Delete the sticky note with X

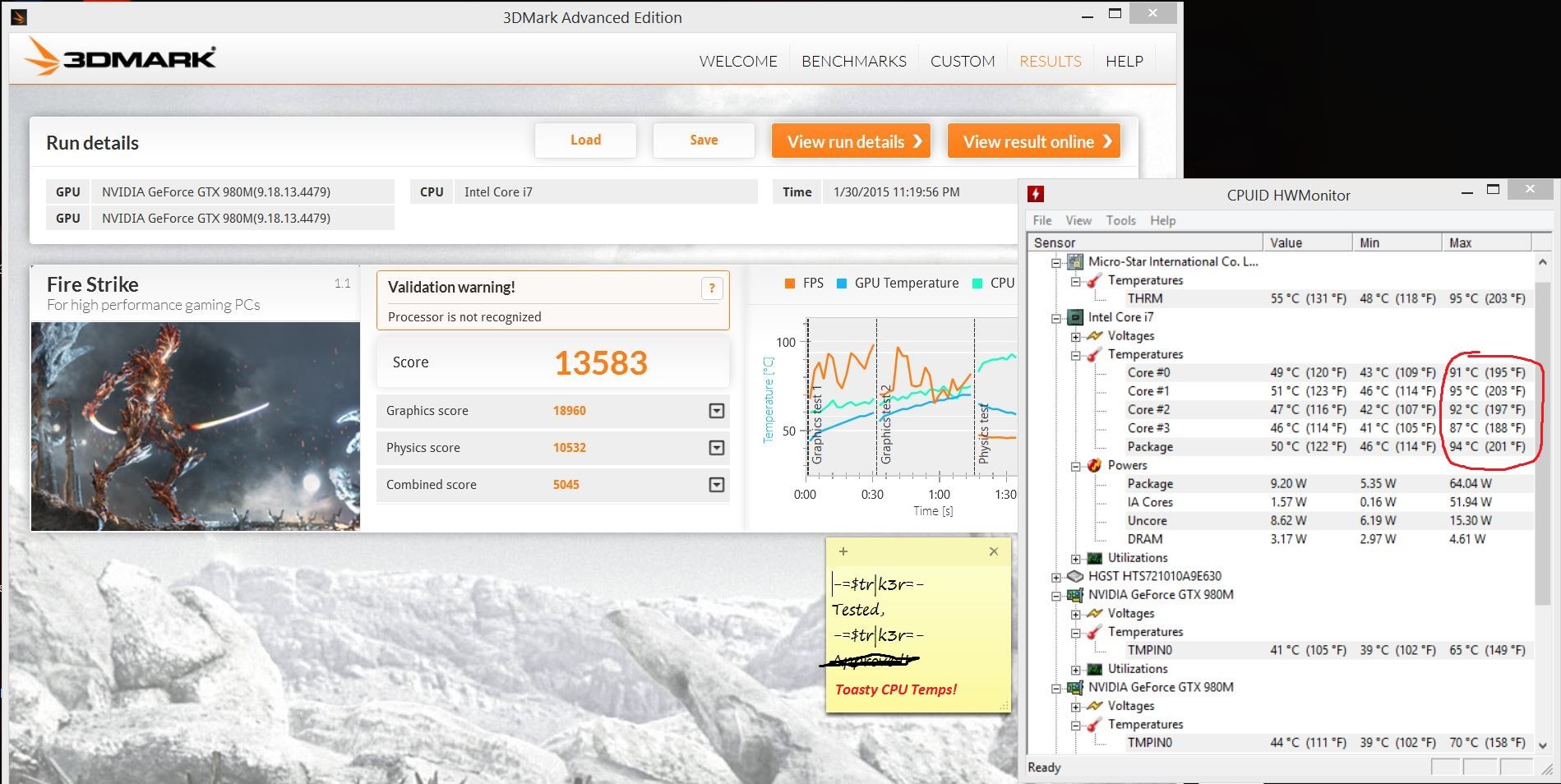click(993, 551)
